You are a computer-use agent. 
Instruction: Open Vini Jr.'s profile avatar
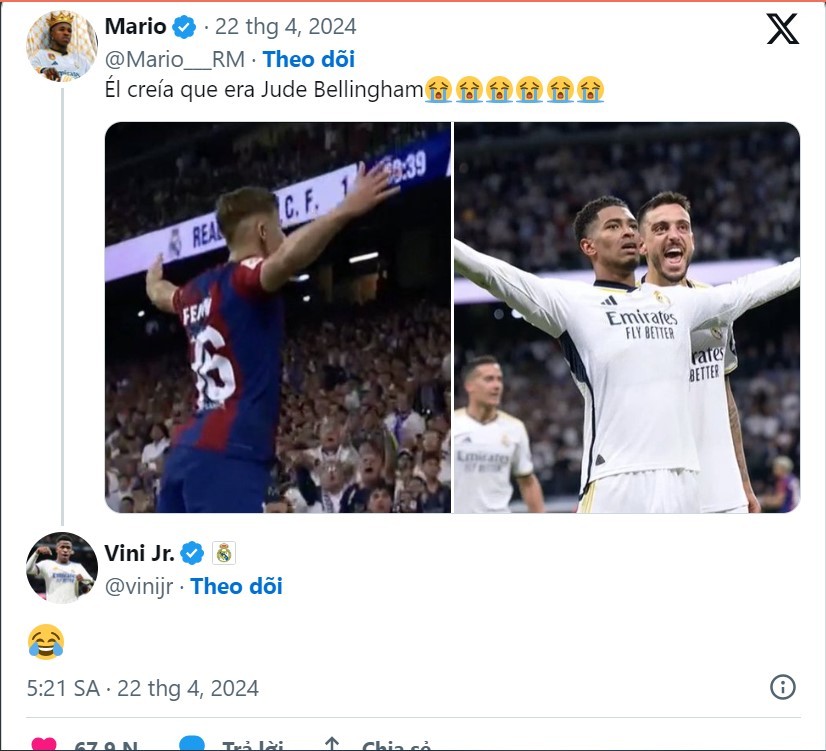62,568
